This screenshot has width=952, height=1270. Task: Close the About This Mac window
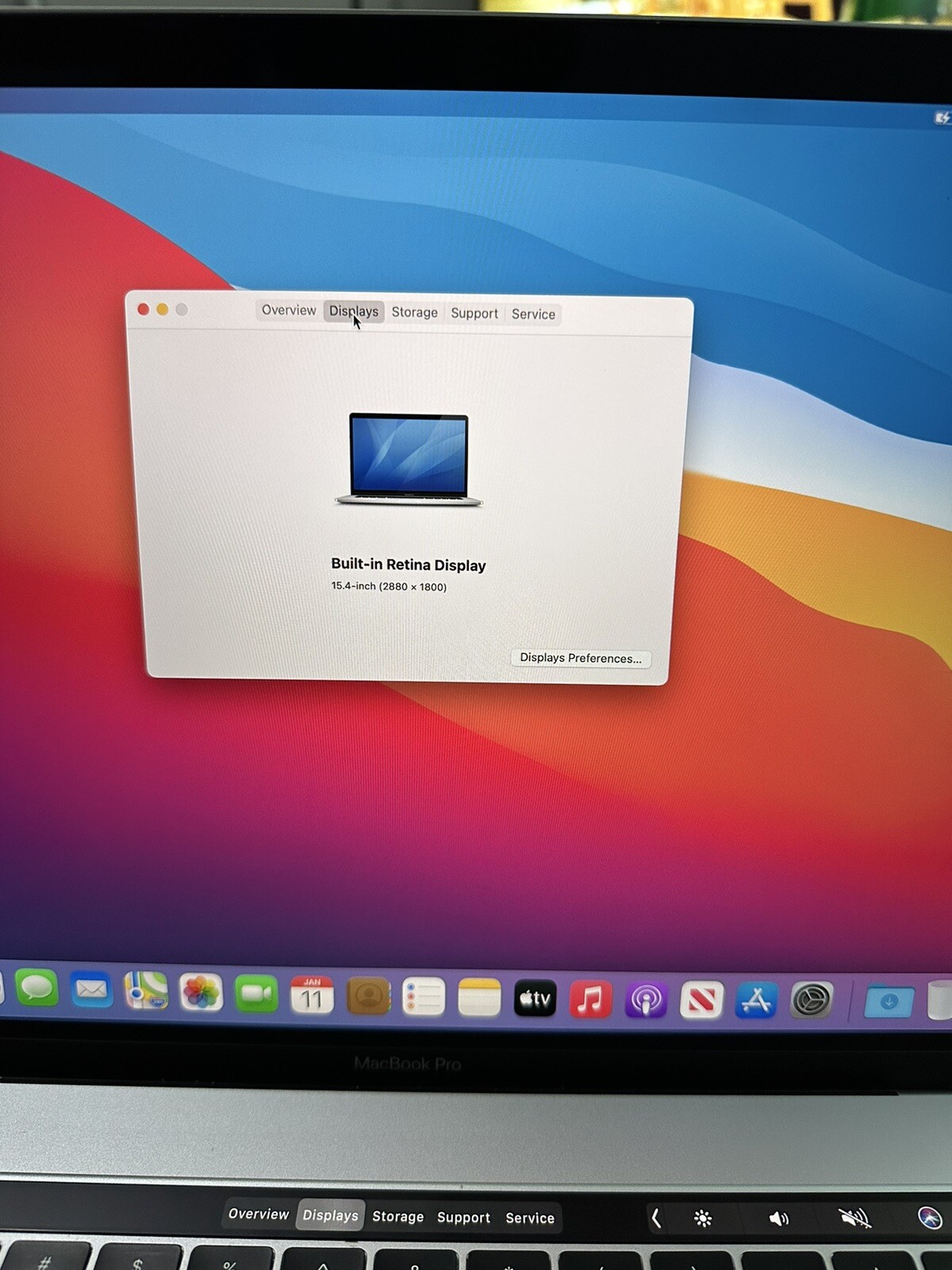click(x=143, y=309)
